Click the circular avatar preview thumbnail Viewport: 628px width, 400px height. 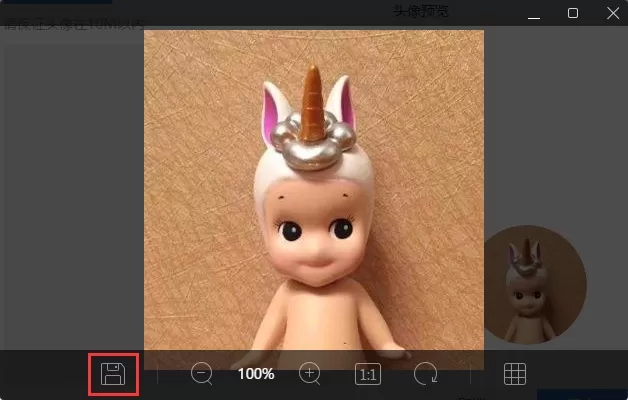coord(535,285)
